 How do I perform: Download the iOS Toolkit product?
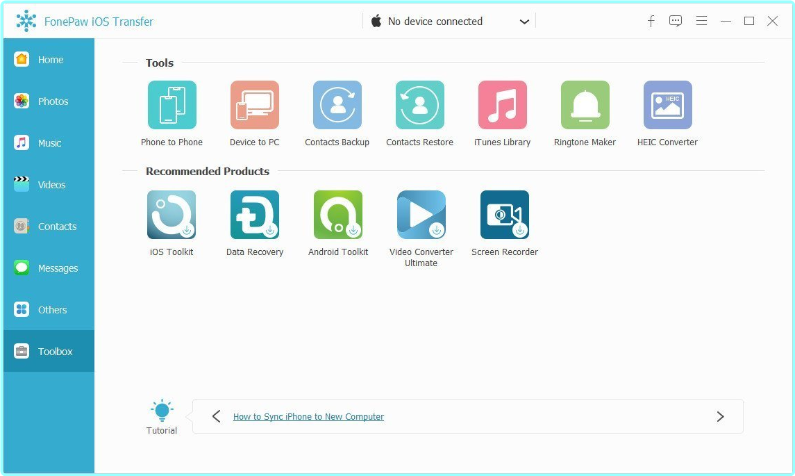point(171,214)
